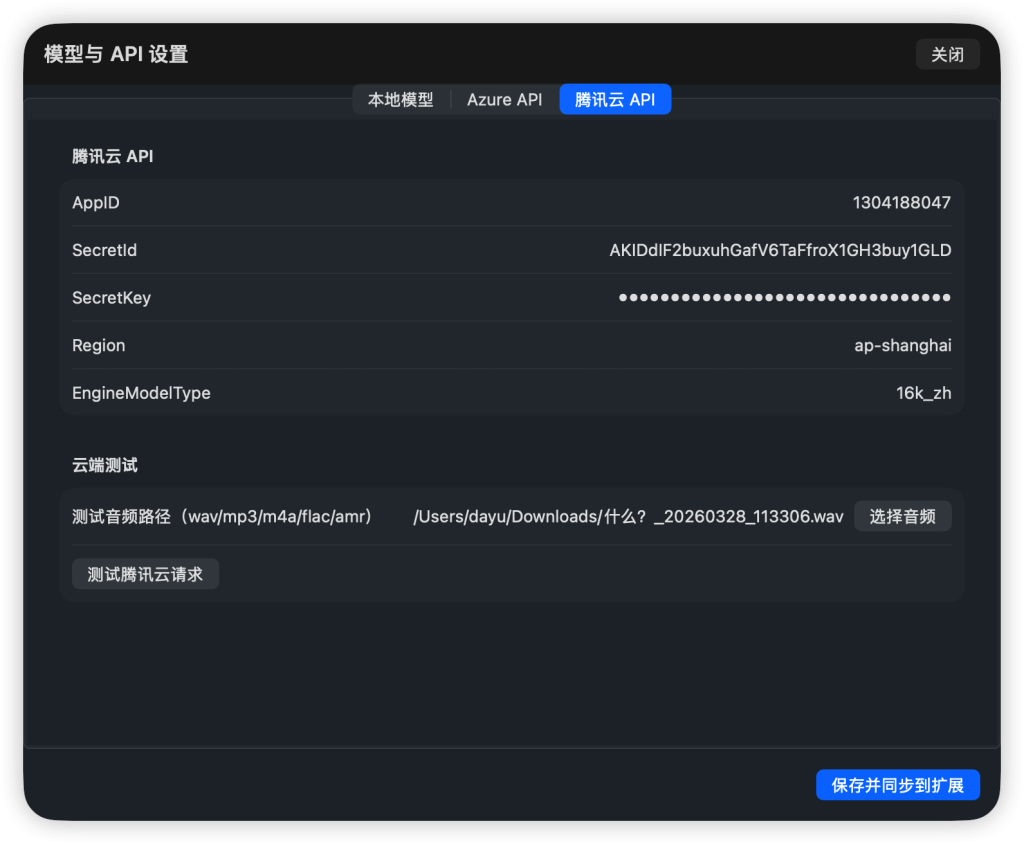This screenshot has height=844, width=1024.
Task: Edit the Region value ap-shanghai
Action: point(902,346)
